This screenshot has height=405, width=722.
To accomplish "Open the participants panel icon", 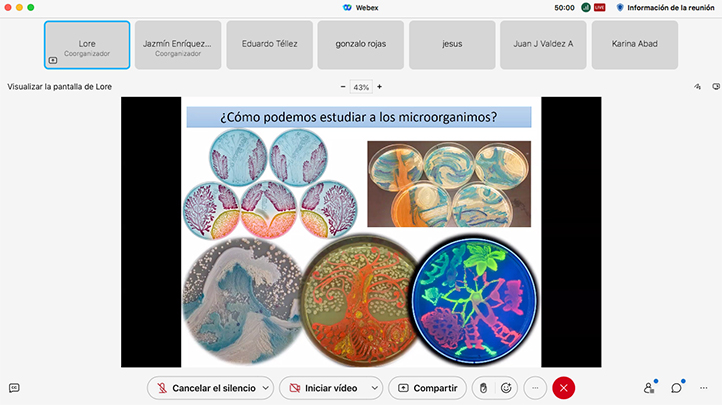I will coord(649,388).
